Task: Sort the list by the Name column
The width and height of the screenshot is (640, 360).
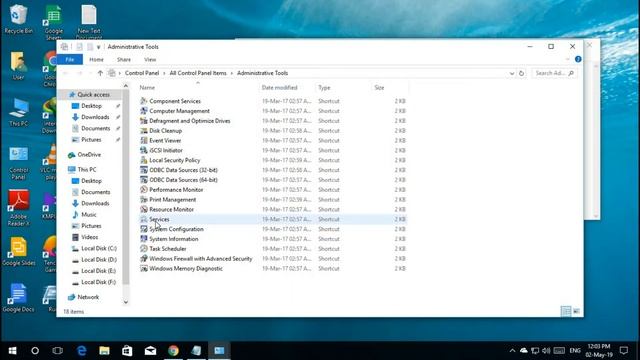Action: pos(147,87)
